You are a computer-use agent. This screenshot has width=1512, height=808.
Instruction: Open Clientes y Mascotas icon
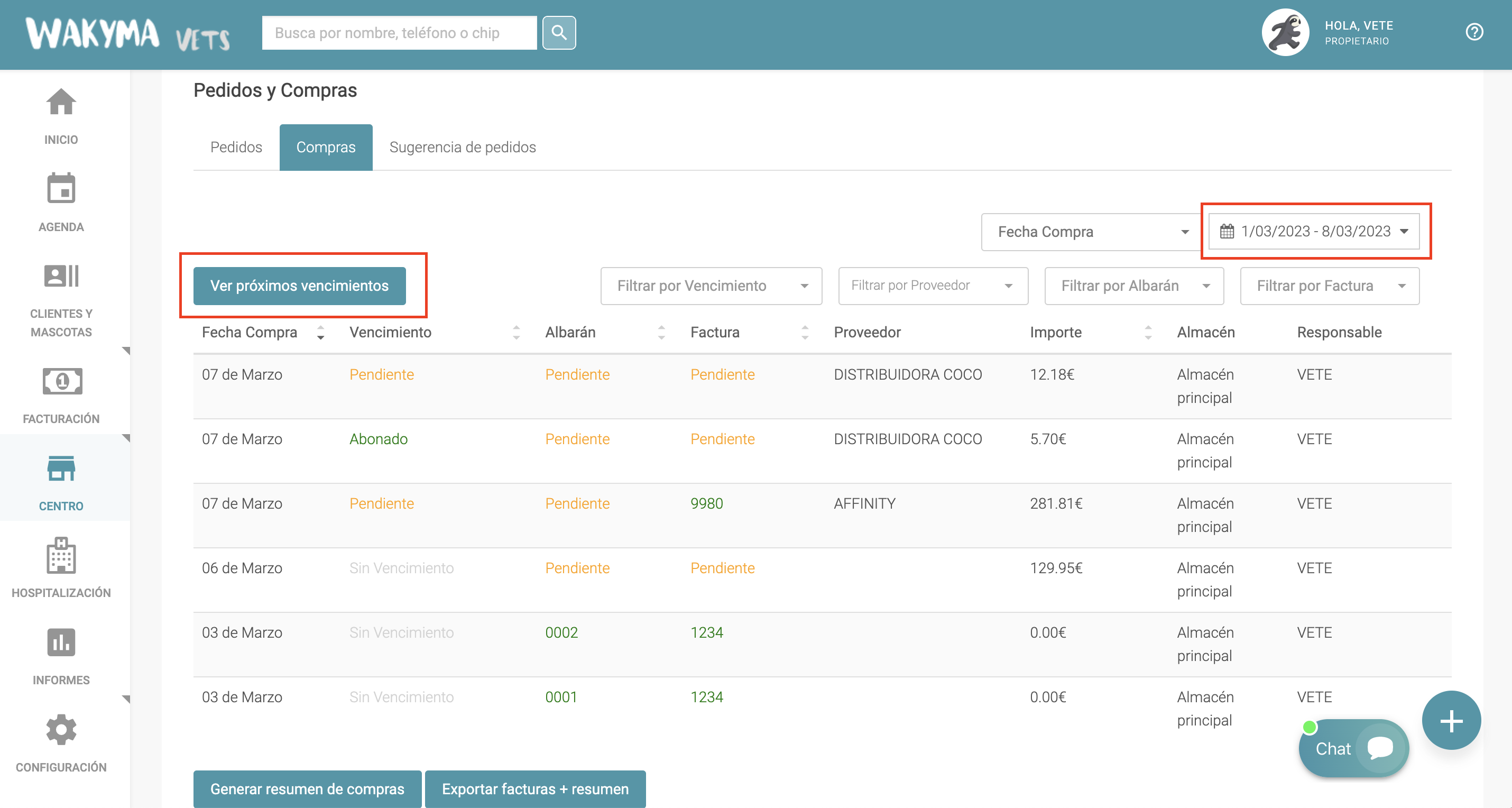click(x=61, y=276)
